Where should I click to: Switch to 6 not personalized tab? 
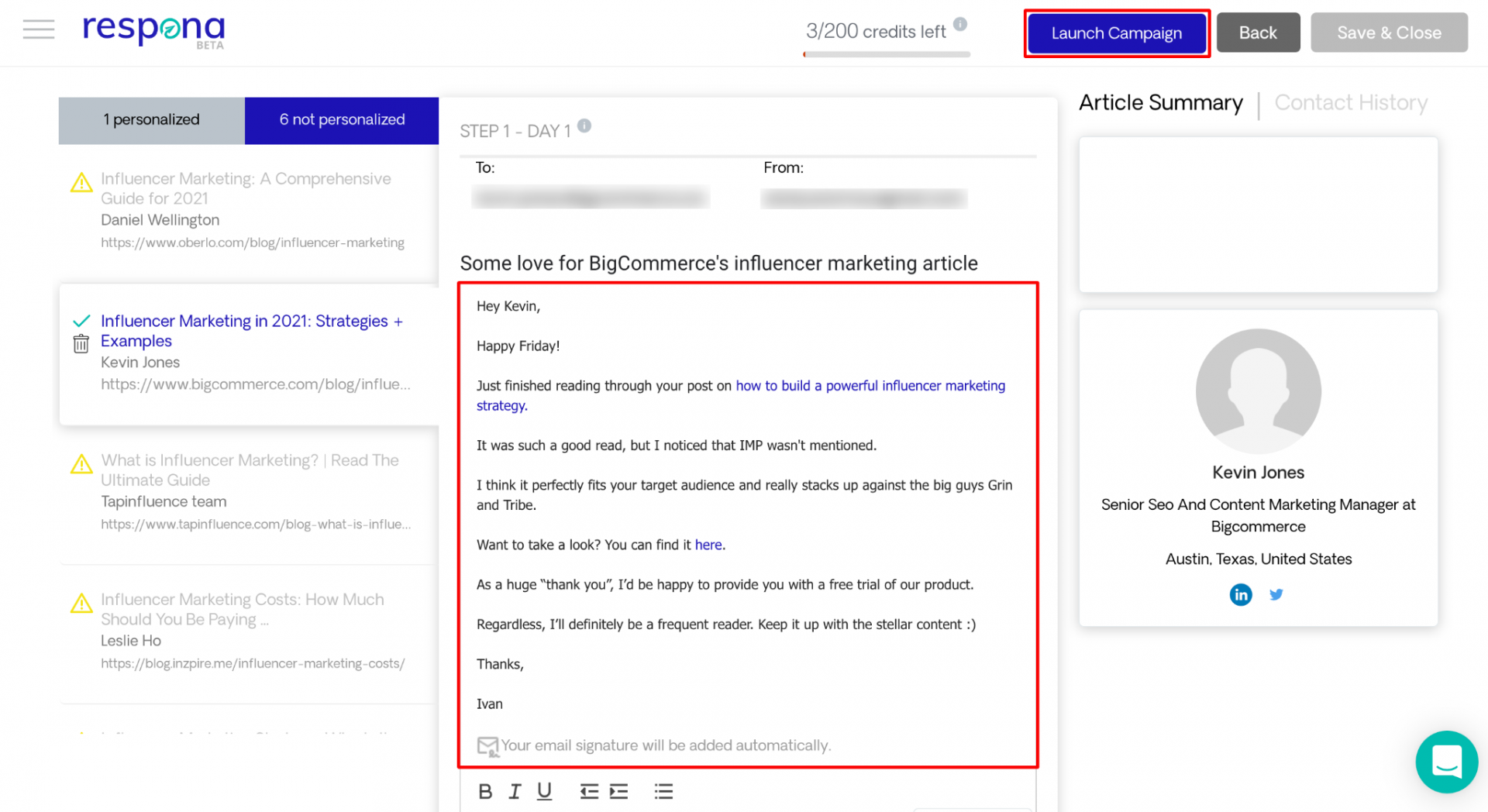342,120
